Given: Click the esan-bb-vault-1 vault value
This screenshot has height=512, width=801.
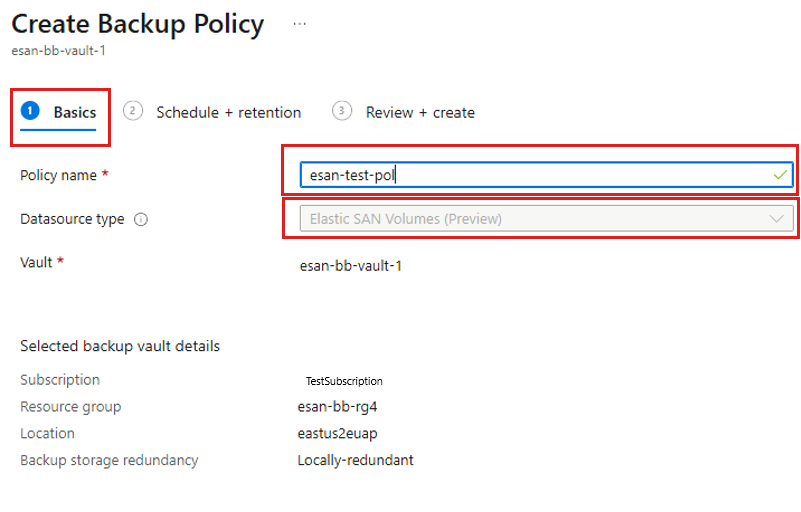Looking at the screenshot, I should point(350,266).
